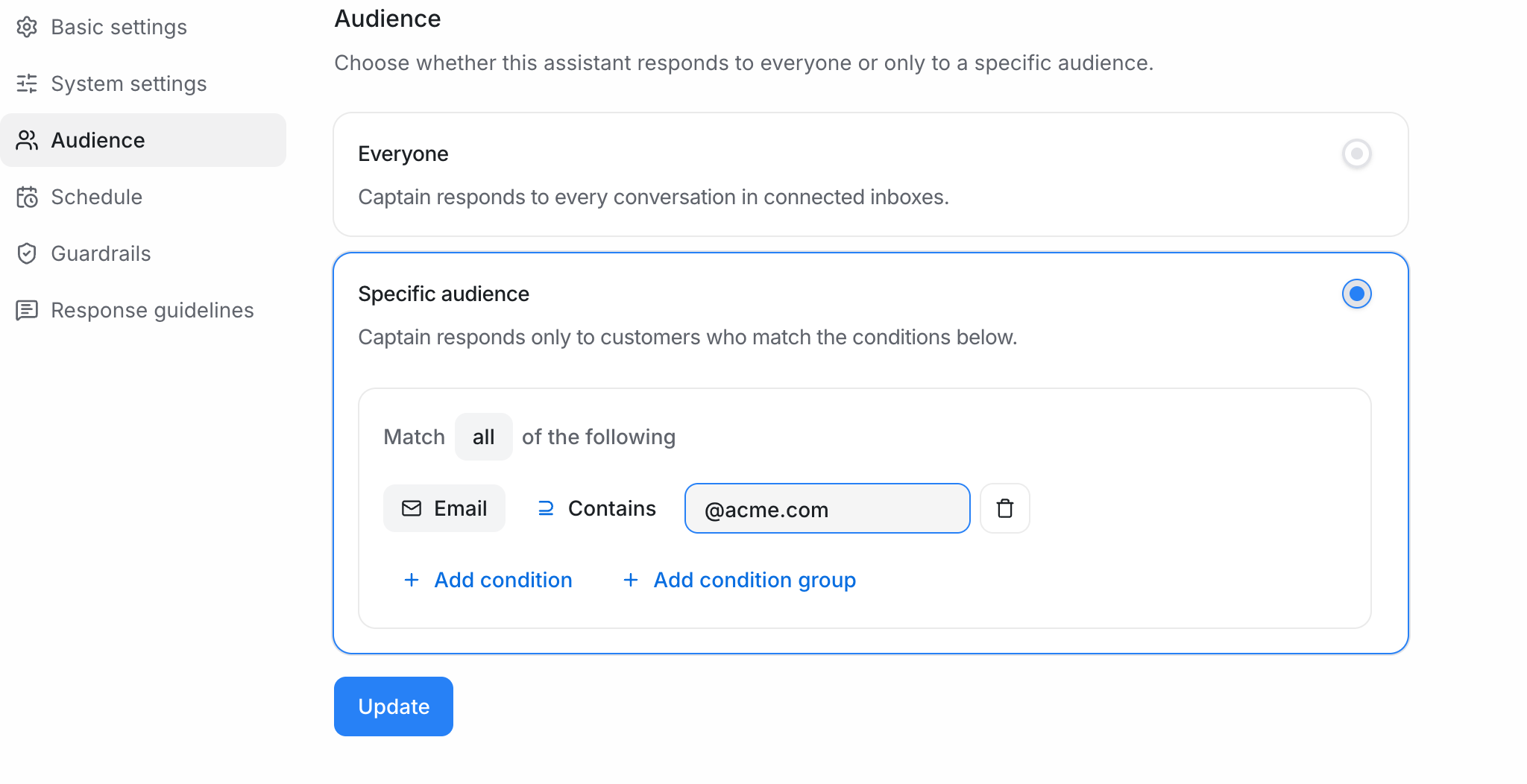Click 'Captain responds only to customers' description

pyautogui.click(x=687, y=337)
